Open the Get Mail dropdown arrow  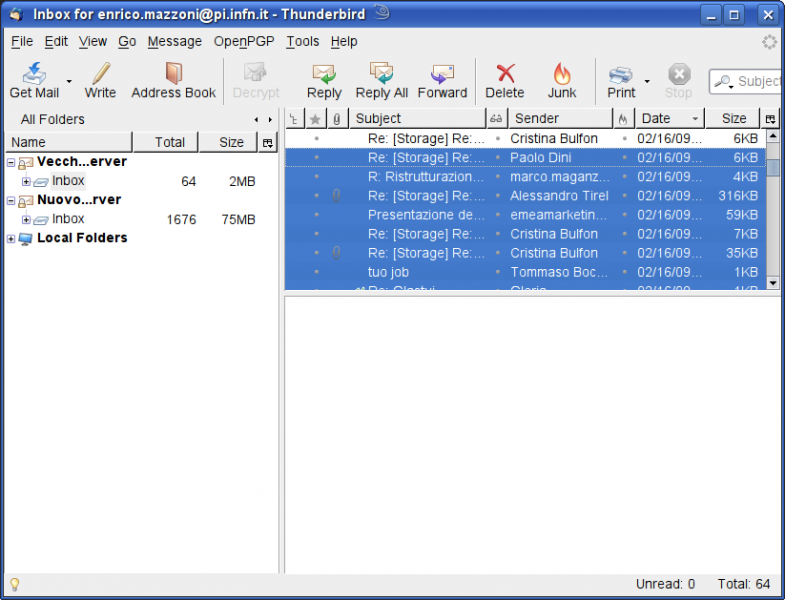click(x=69, y=81)
